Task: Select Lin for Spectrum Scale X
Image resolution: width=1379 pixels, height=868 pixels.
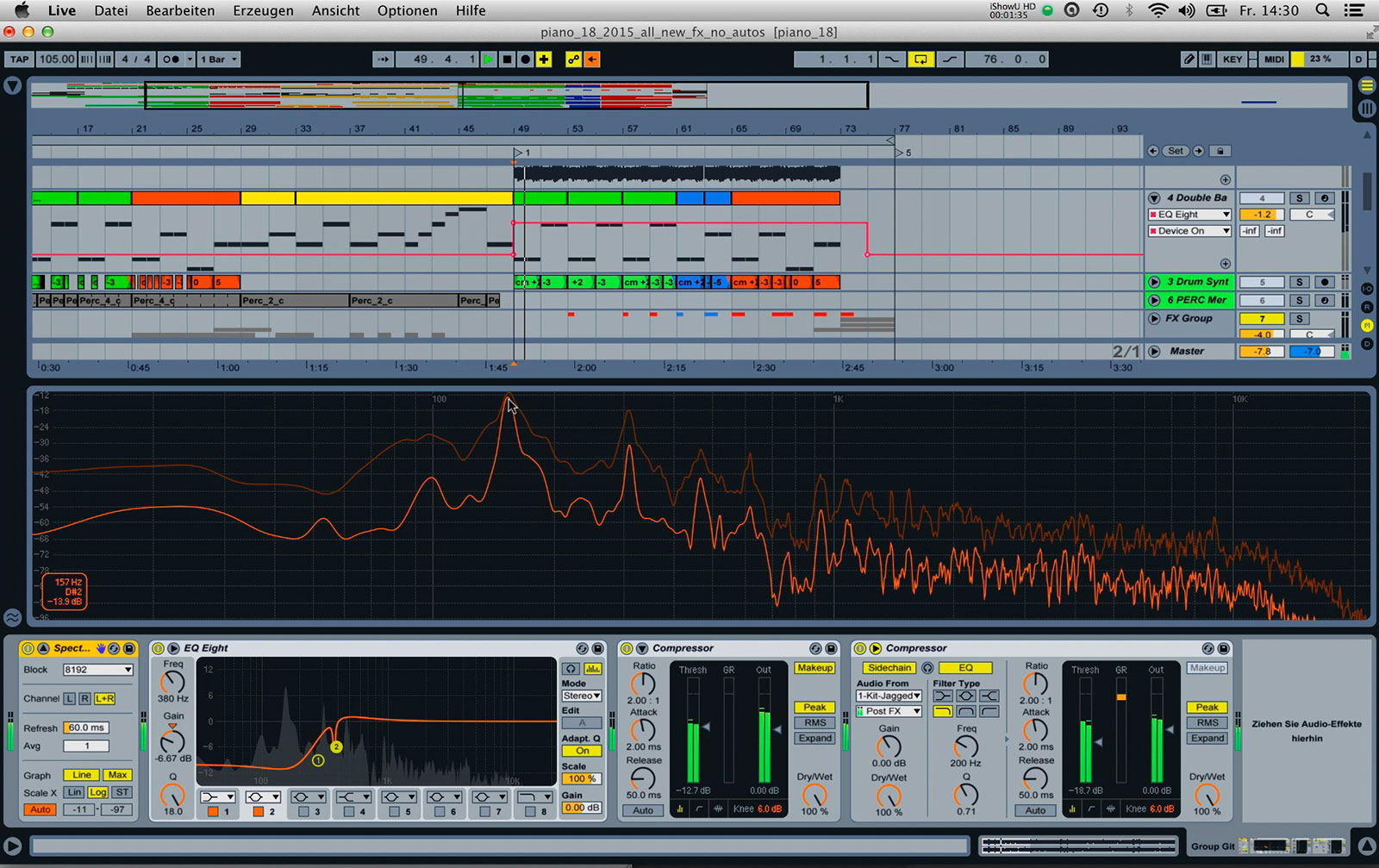Action: coord(74,793)
